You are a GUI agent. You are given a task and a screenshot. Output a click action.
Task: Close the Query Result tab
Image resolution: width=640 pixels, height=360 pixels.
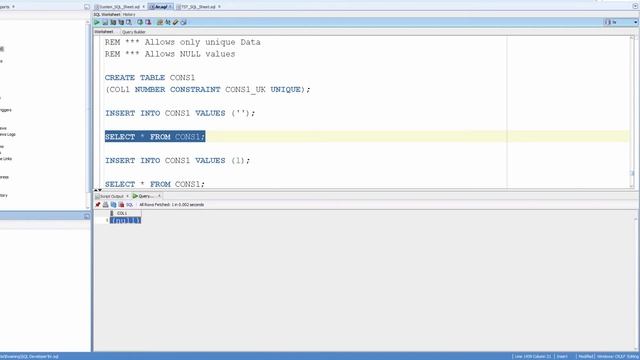click(159, 196)
